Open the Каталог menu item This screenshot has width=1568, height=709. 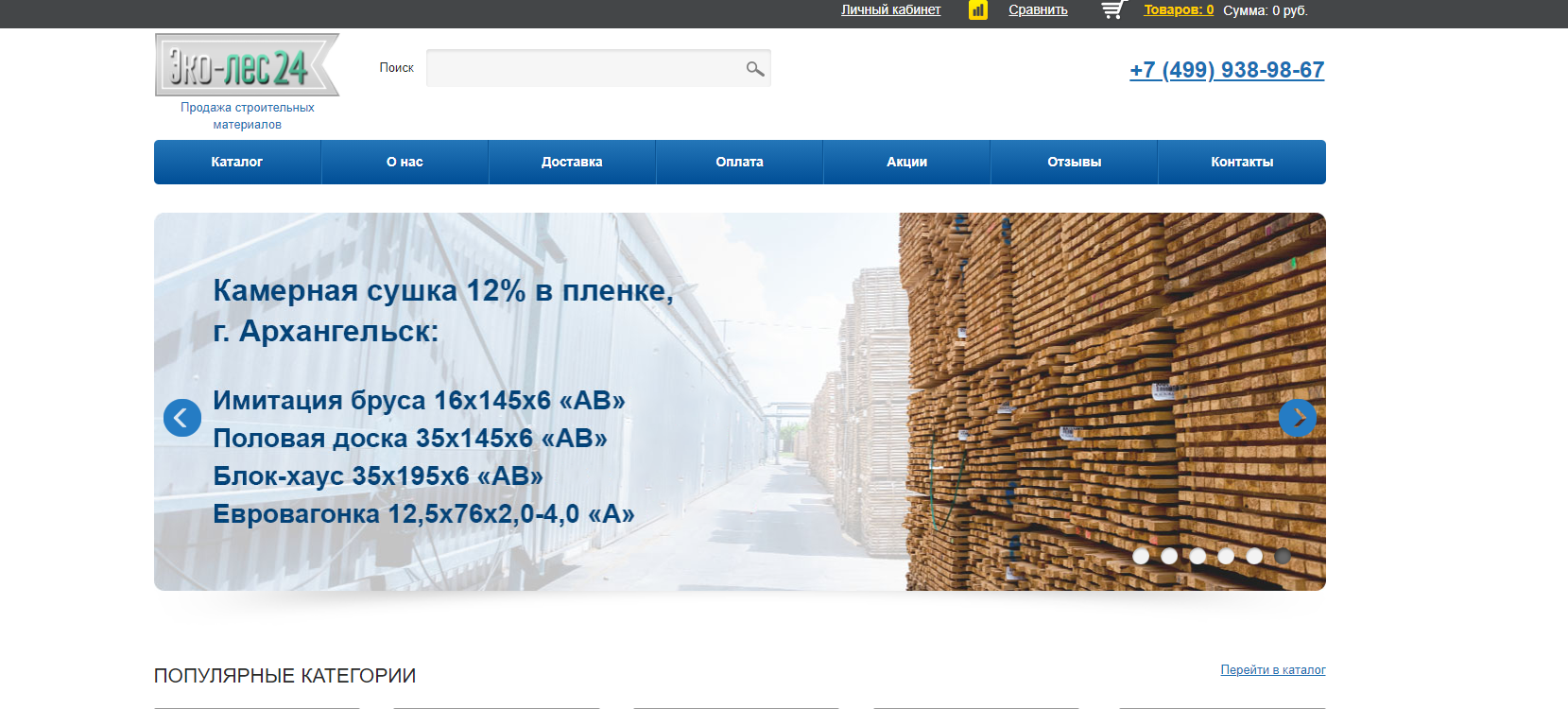[237, 163]
